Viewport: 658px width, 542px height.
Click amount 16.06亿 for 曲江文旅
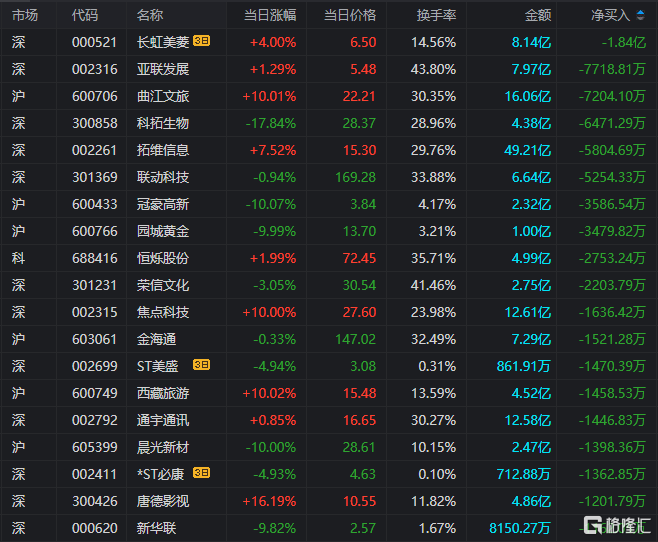click(x=527, y=96)
